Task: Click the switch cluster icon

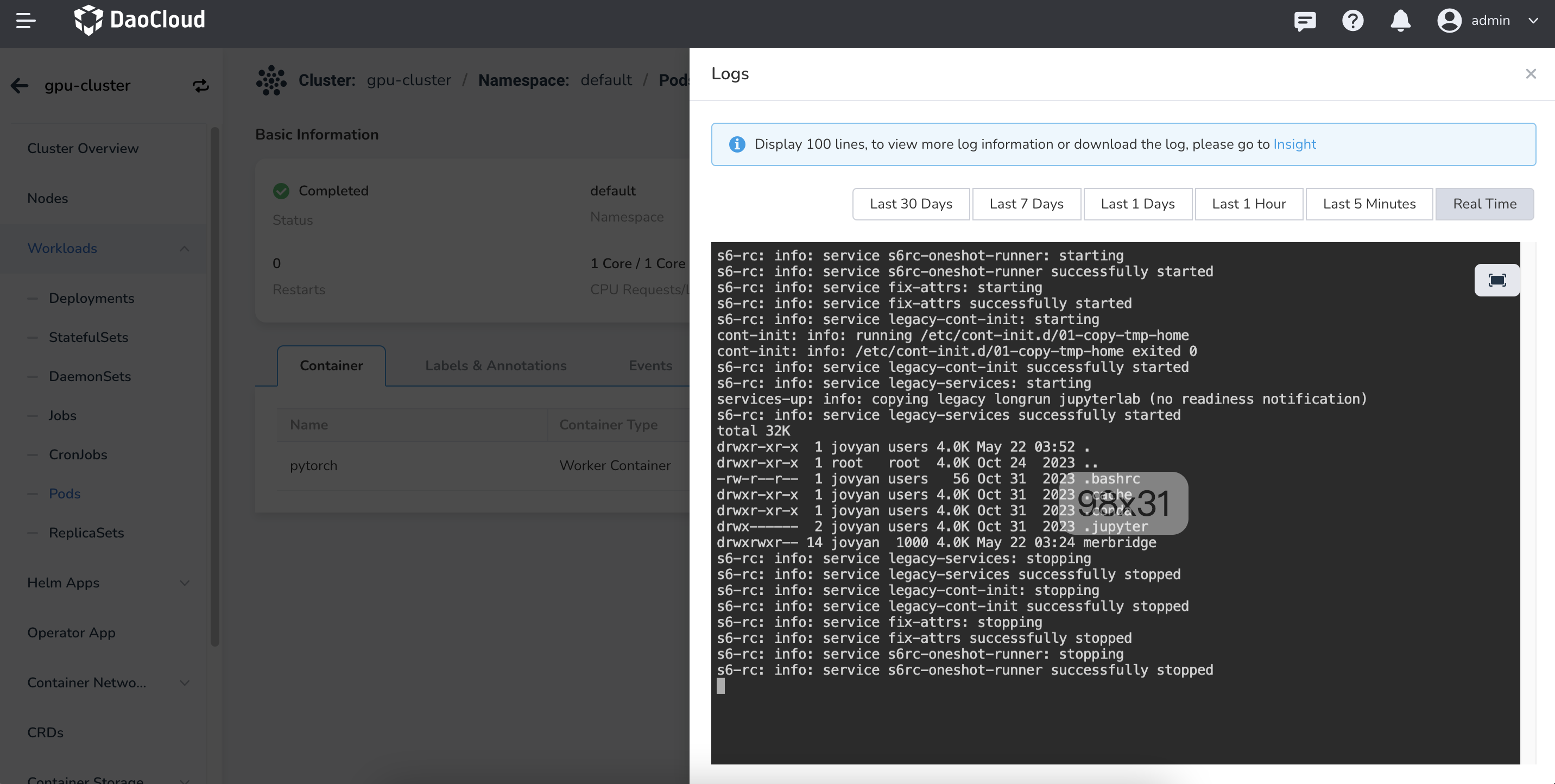Action: coord(200,86)
